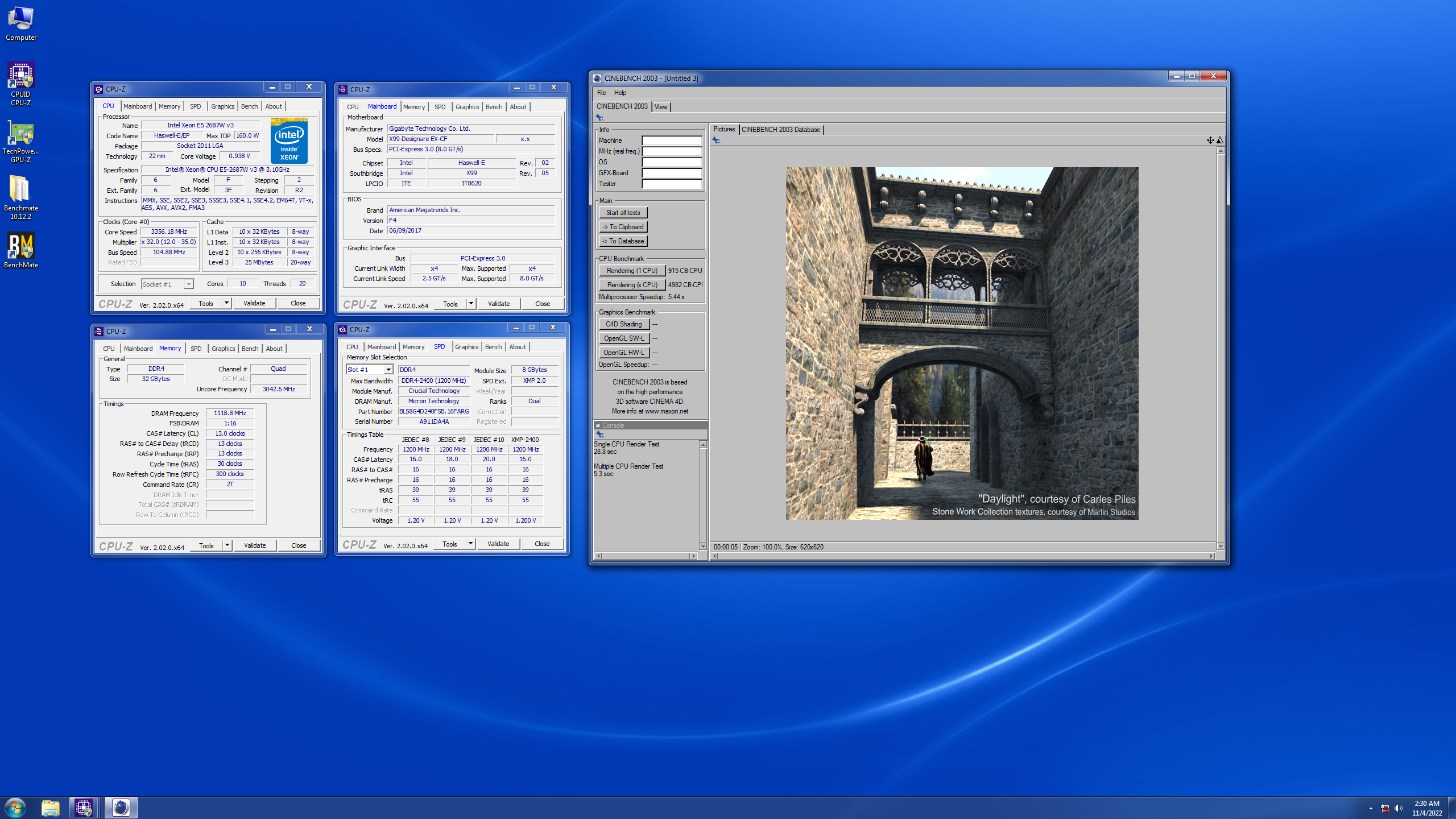
Task: Select the Pictures tab in CINEBENCH
Action: pos(724,129)
